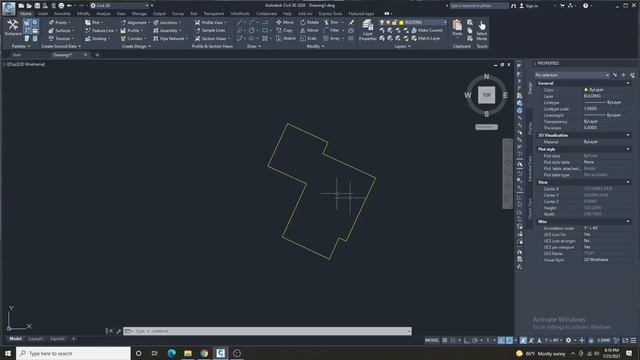Open the notification center icon
The width and height of the screenshot is (640, 360).
tap(629, 353)
